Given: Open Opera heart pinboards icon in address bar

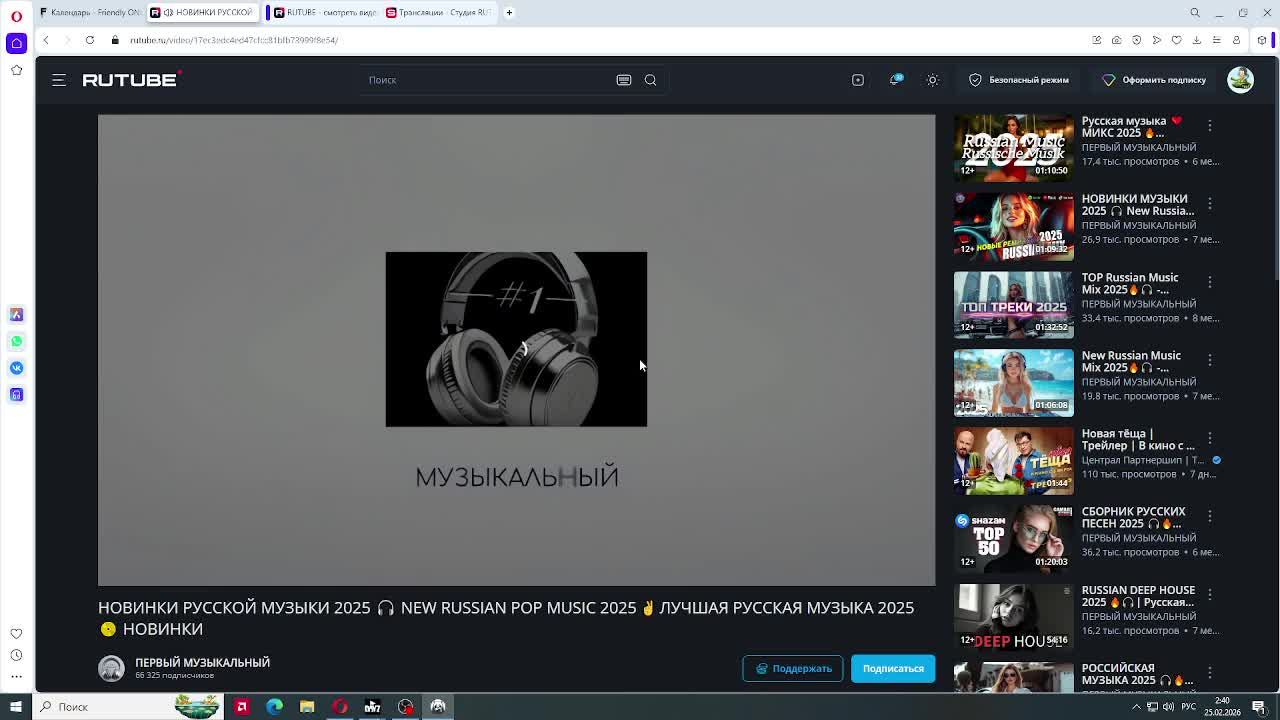Looking at the screenshot, I should coord(1177,40).
